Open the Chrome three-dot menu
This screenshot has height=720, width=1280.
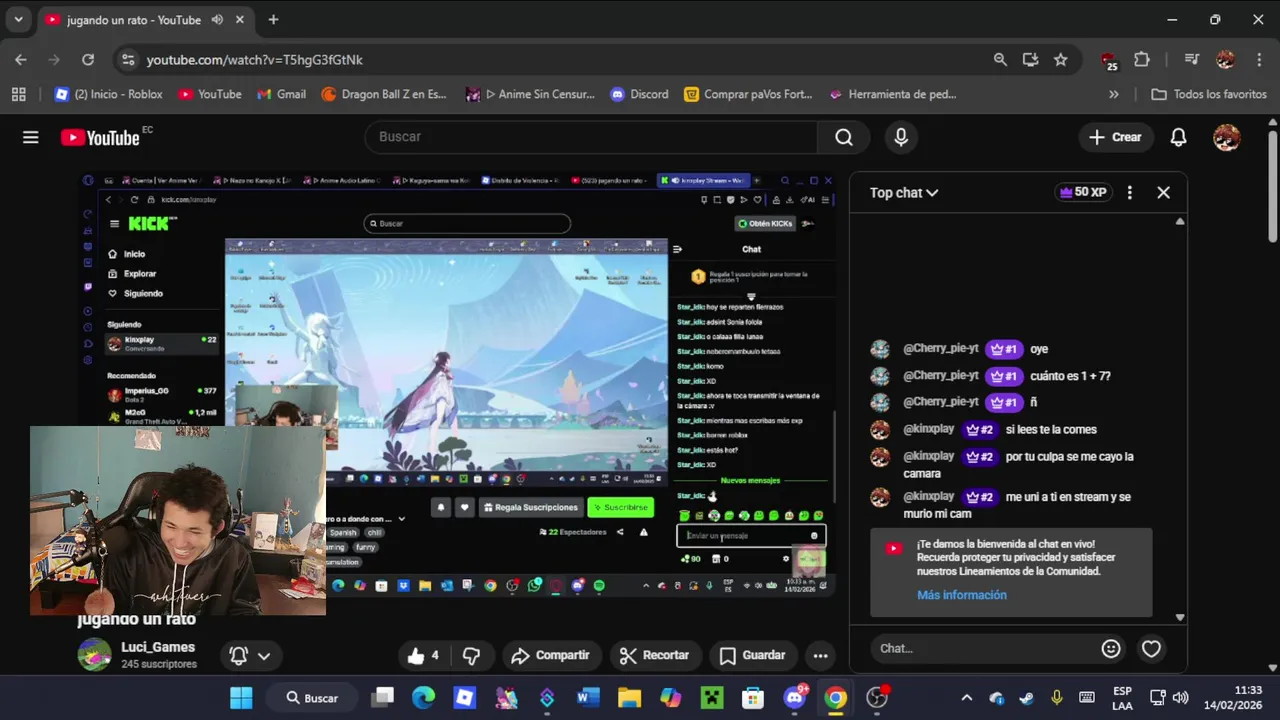(1259, 60)
